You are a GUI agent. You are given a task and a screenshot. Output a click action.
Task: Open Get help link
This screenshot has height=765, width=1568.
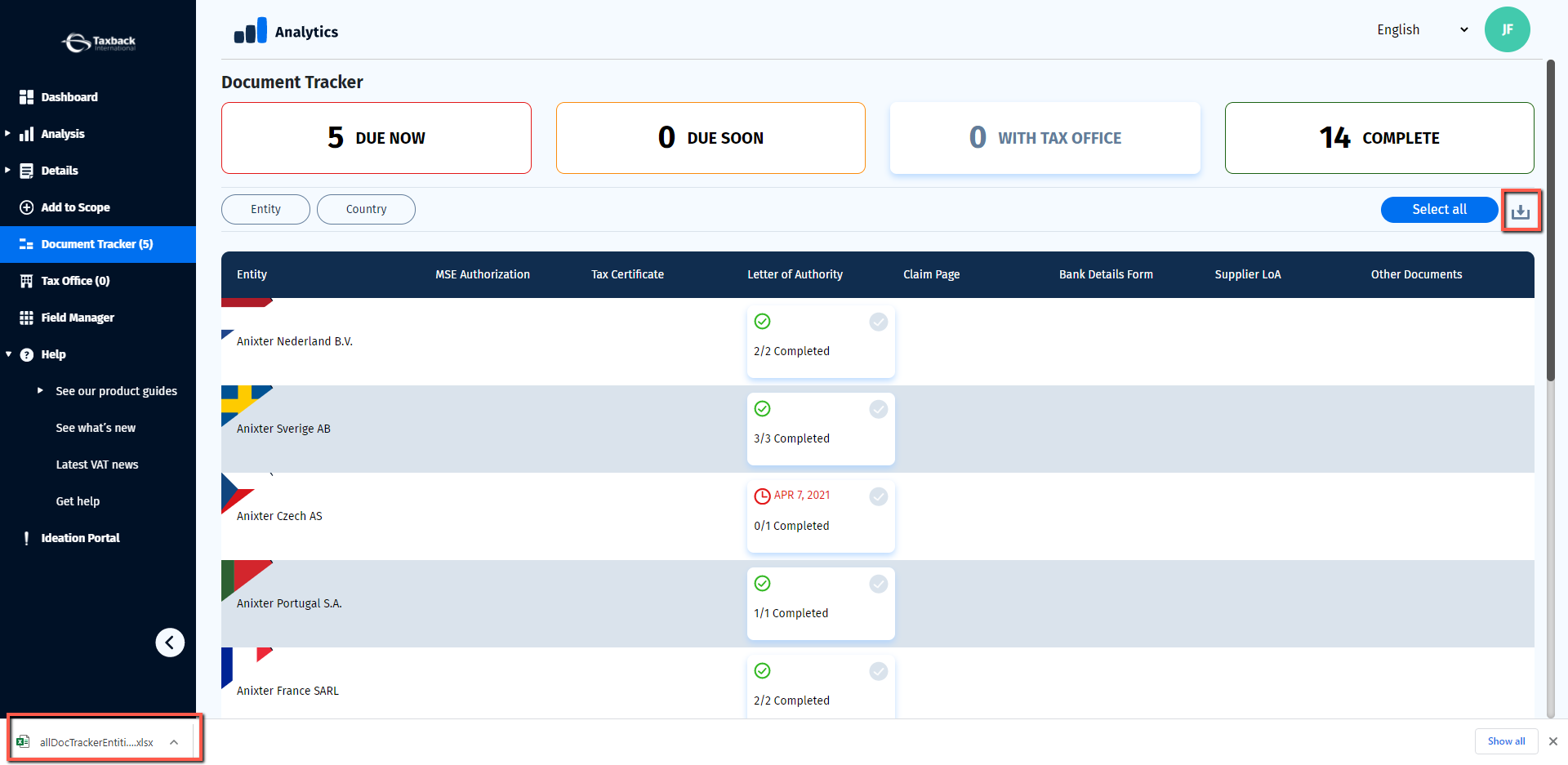pos(78,501)
